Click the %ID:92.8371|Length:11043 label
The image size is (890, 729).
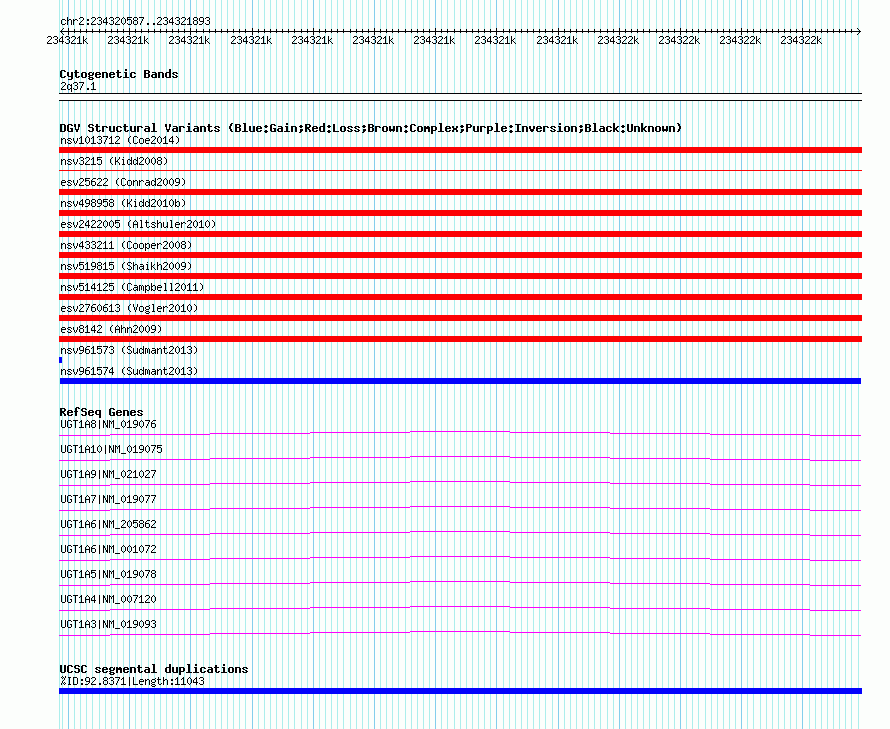coord(132,682)
